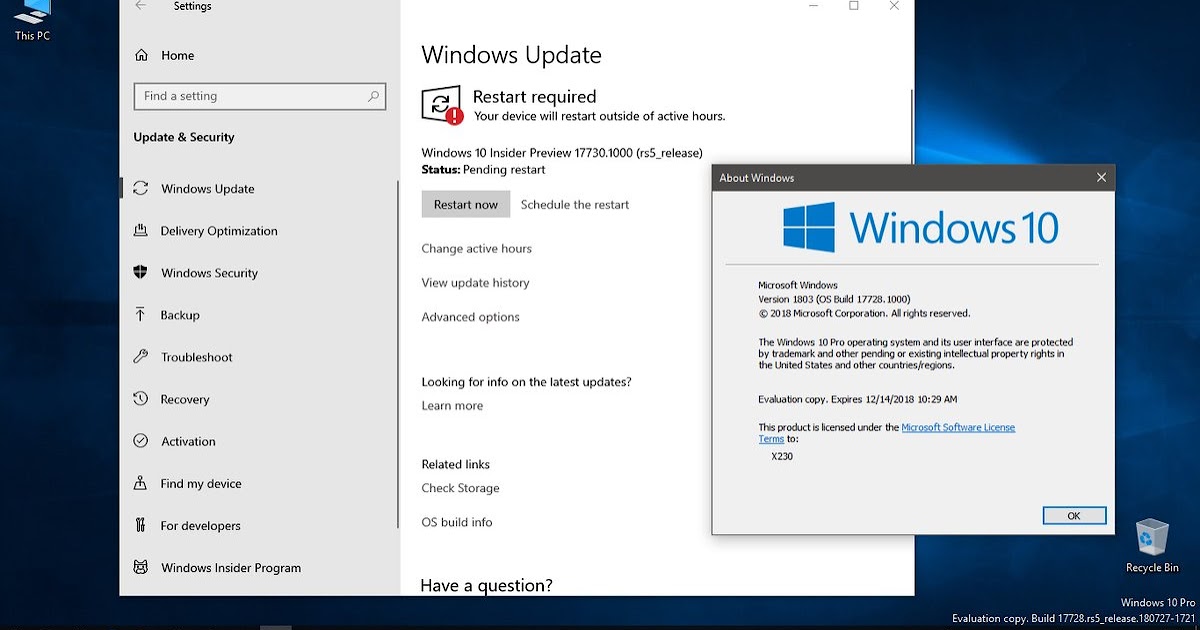Select the Troubleshoot wrench icon
Image resolution: width=1200 pixels, height=630 pixels.
[x=142, y=357]
